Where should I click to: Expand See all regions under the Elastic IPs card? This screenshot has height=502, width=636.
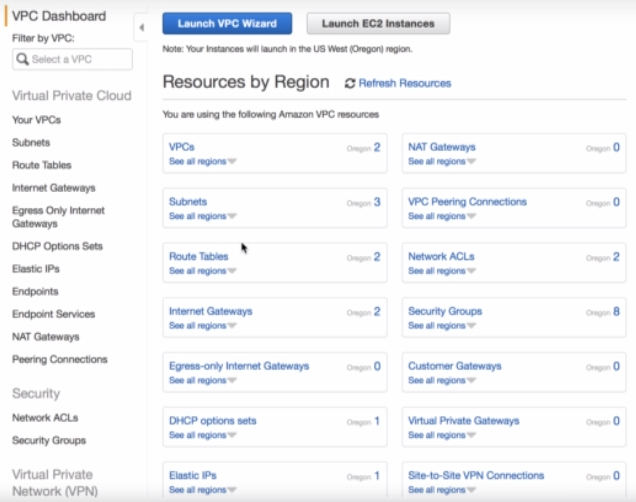pos(202,490)
